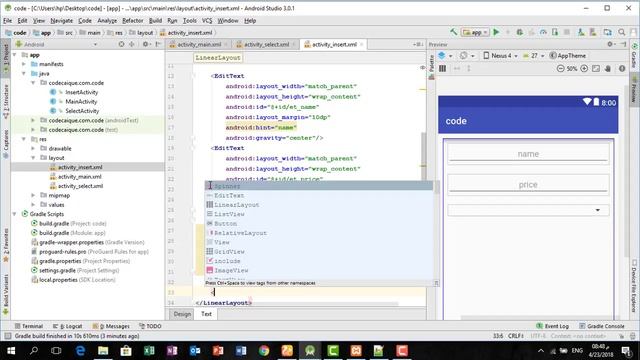Viewport: 640px width, 360px height.
Task: Open the AVD Manager icon
Action: pos(581,32)
